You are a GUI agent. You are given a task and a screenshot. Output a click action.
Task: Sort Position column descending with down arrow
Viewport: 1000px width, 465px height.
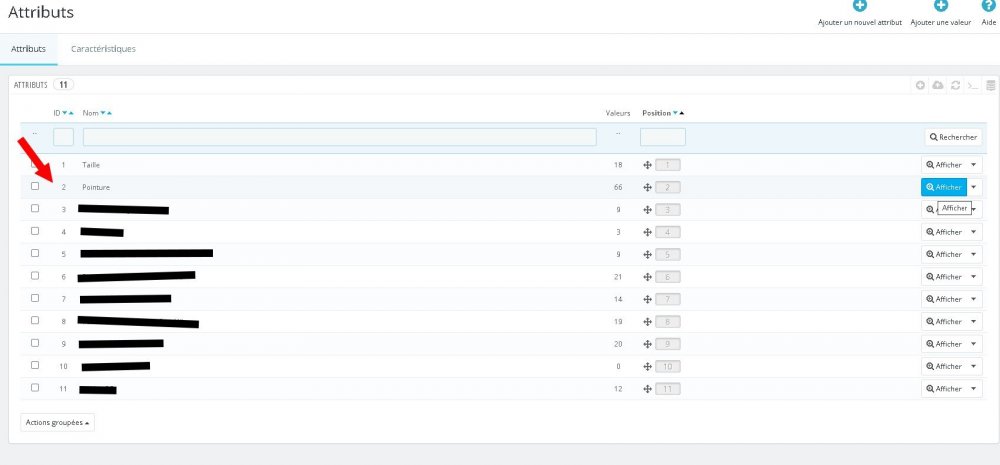coord(675,113)
